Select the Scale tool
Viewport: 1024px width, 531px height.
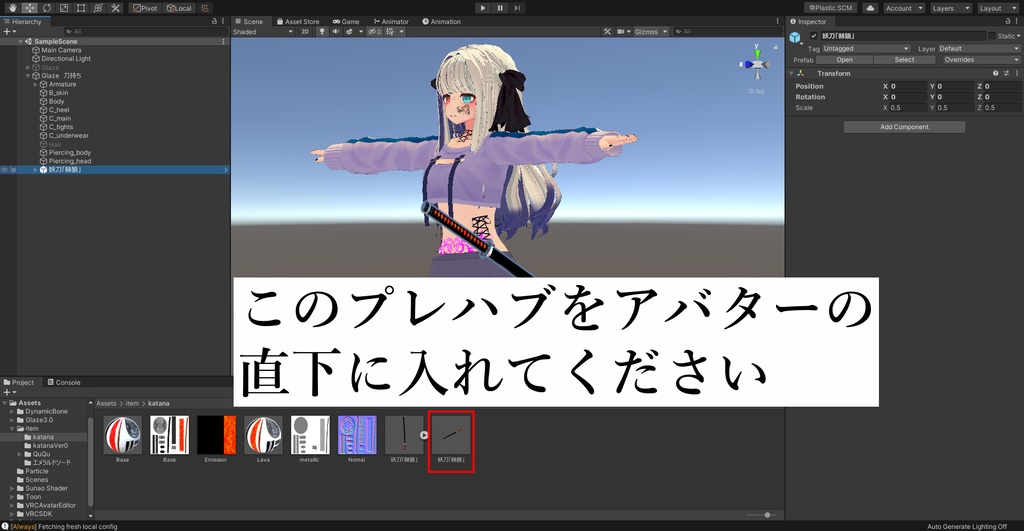(x=64, y=8)
